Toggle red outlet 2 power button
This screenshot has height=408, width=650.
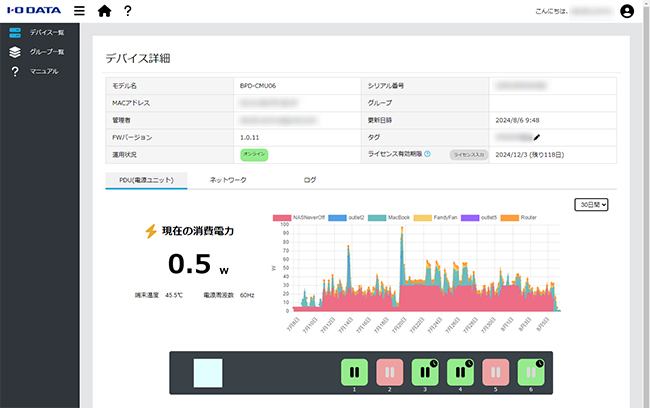tap(389, 372)
